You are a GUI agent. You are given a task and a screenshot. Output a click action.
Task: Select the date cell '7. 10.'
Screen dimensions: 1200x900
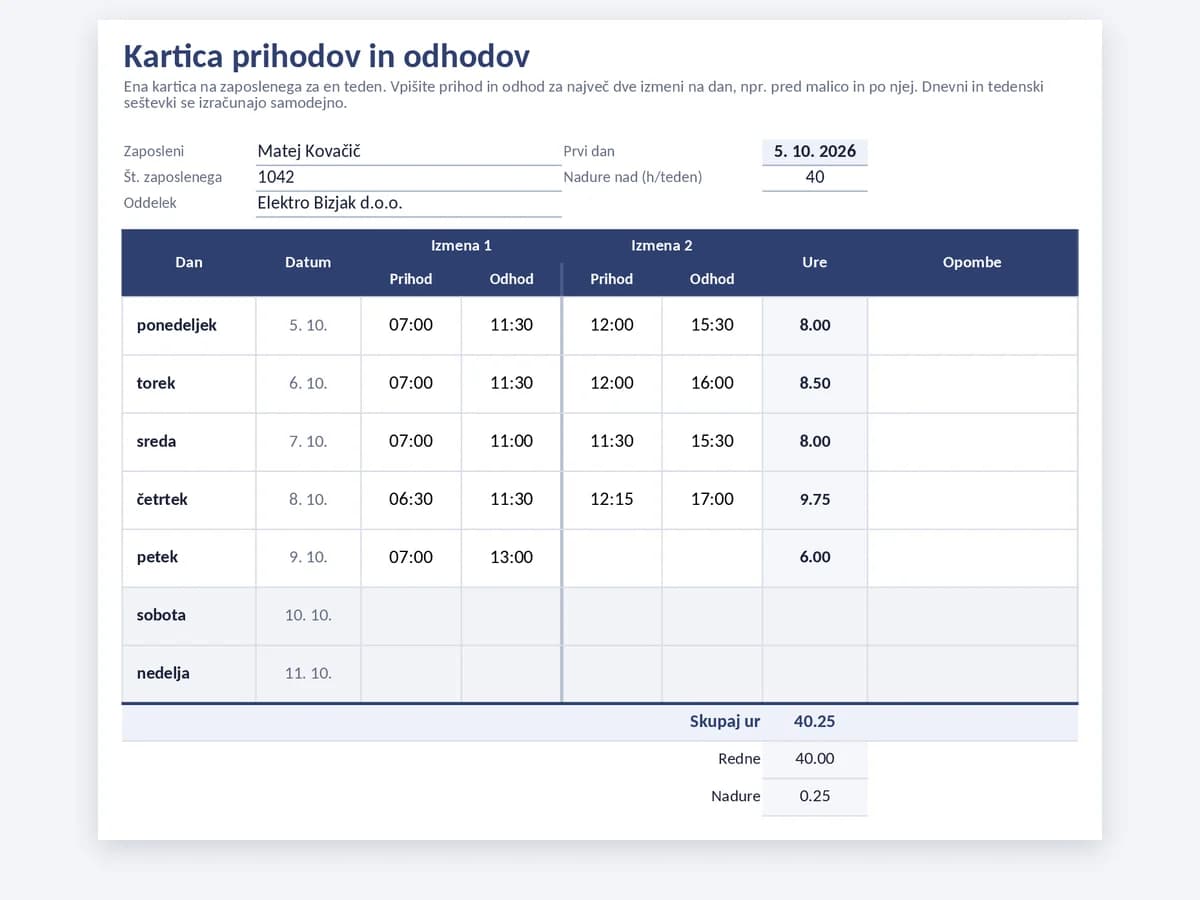click(308, 442)
